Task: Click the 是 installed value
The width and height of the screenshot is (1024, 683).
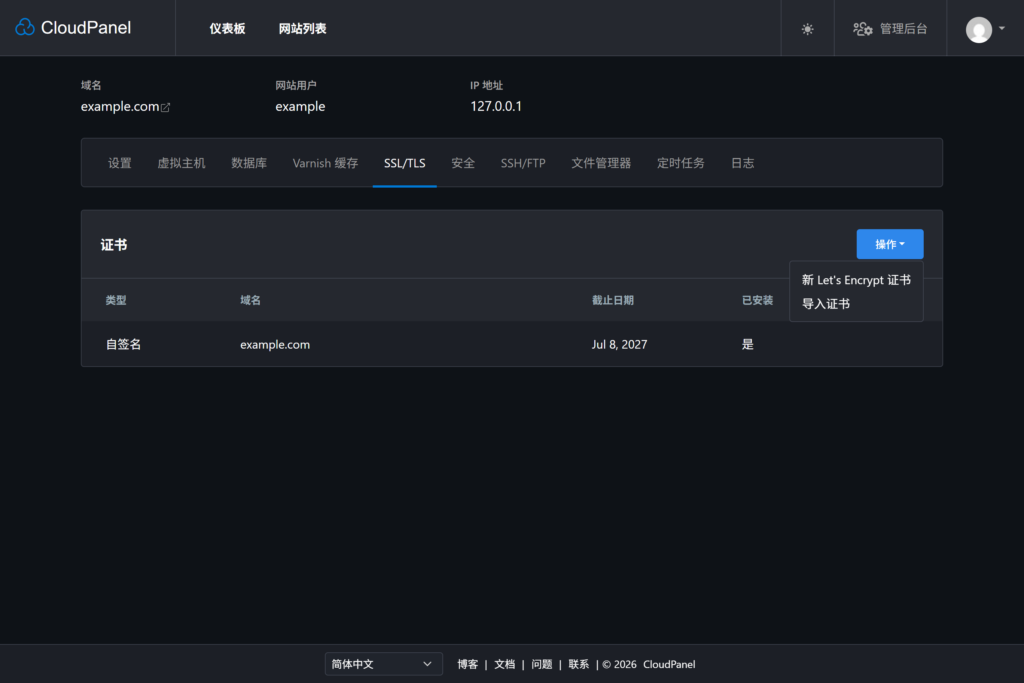Action: 748,345
